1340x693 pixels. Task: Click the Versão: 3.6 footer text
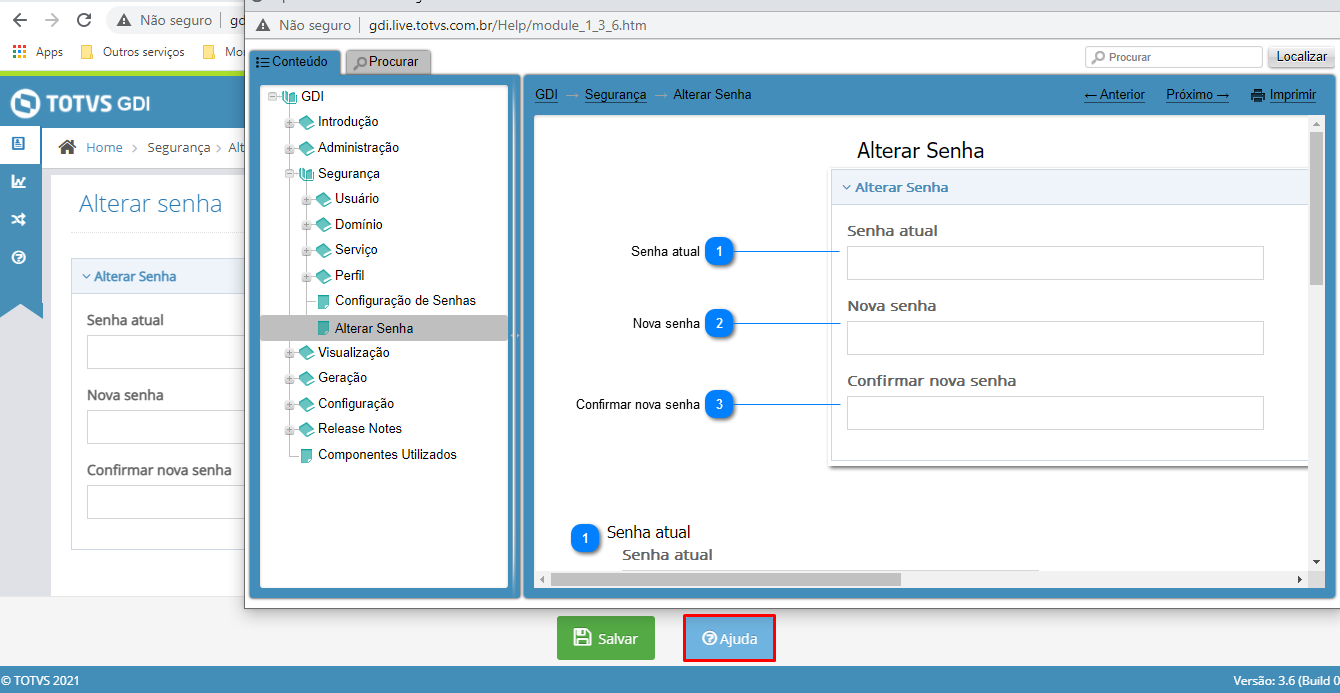(x=1286, y=681)
